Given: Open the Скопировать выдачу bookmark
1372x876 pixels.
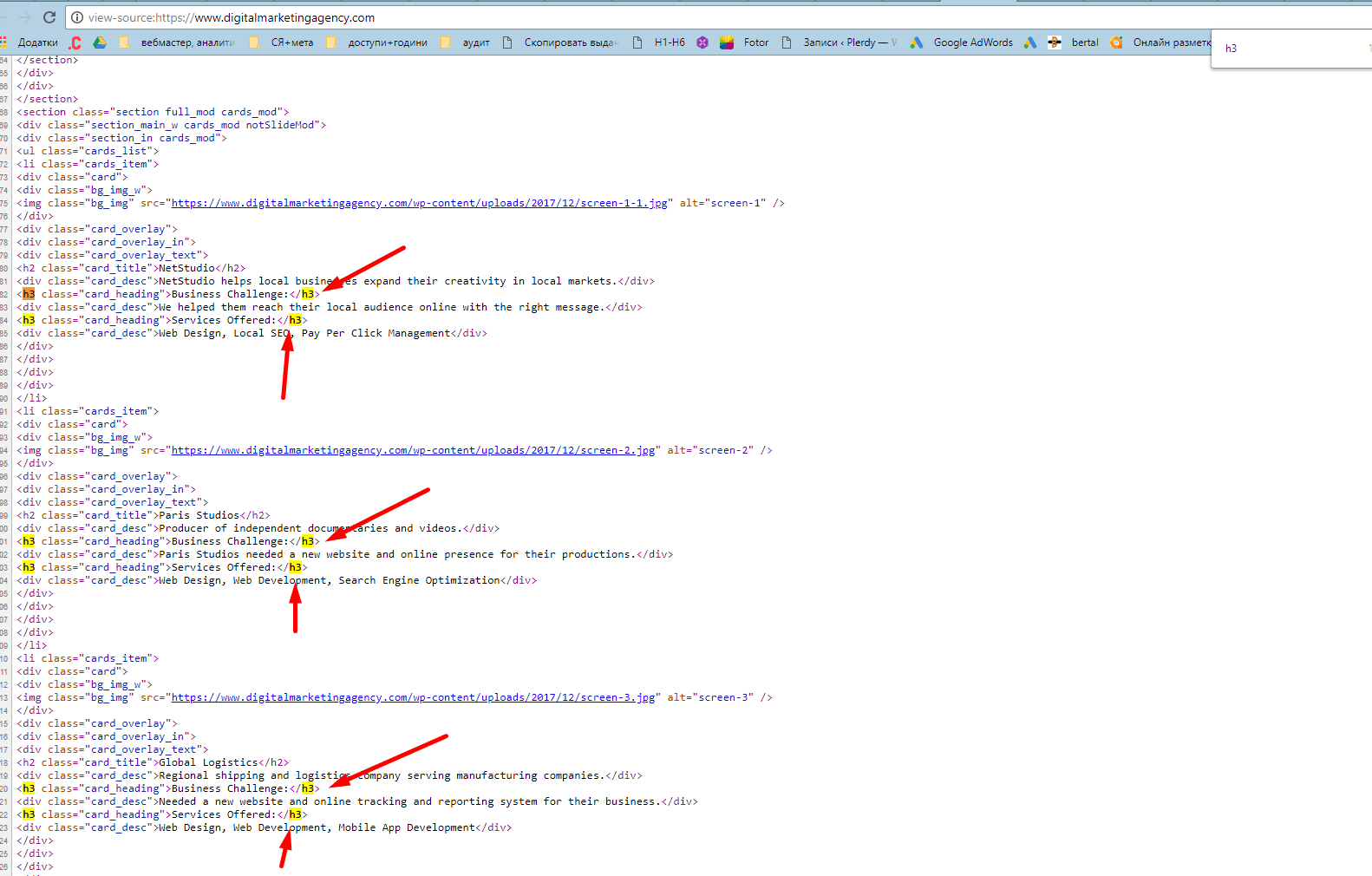Looking at the screenshot, I should click(560, 42).
